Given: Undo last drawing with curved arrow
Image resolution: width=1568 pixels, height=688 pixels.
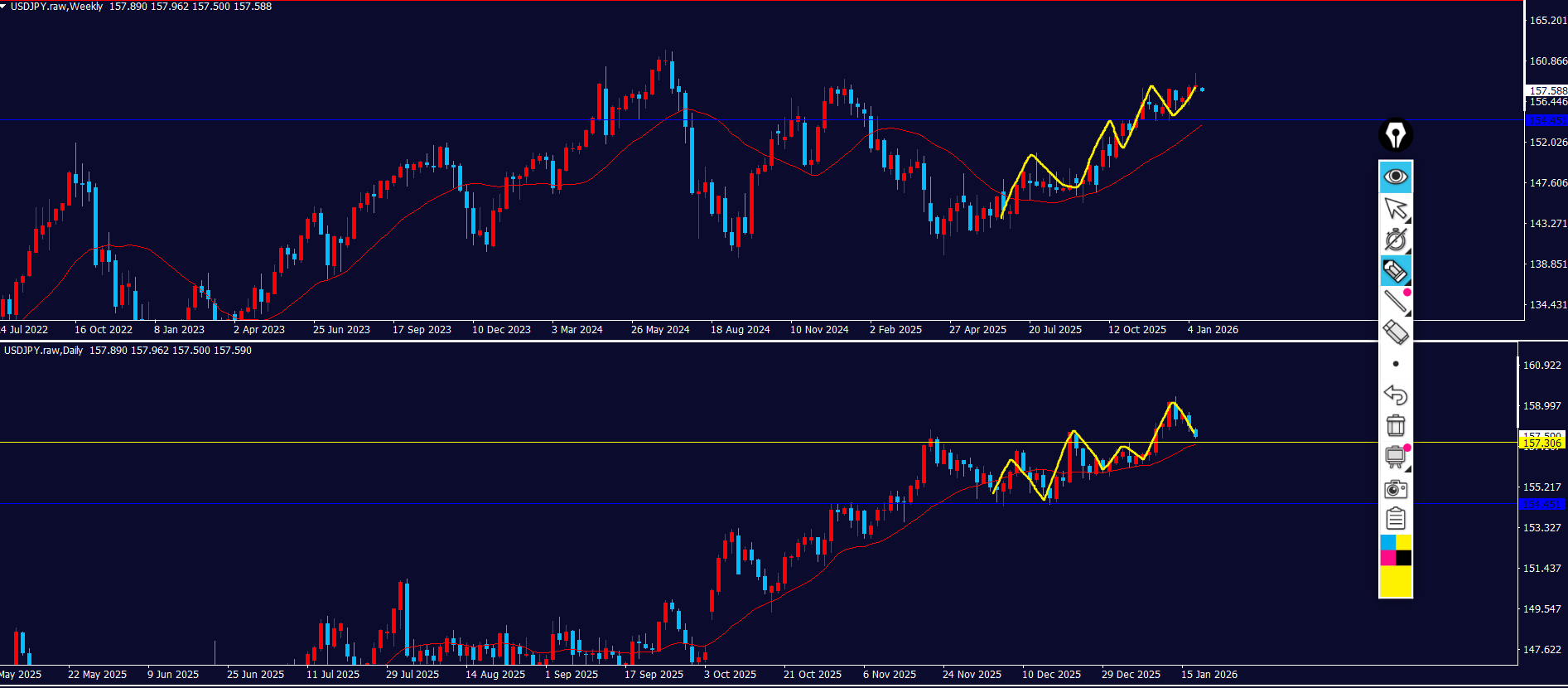Looking at the screenshot, I should (1396, 395).
